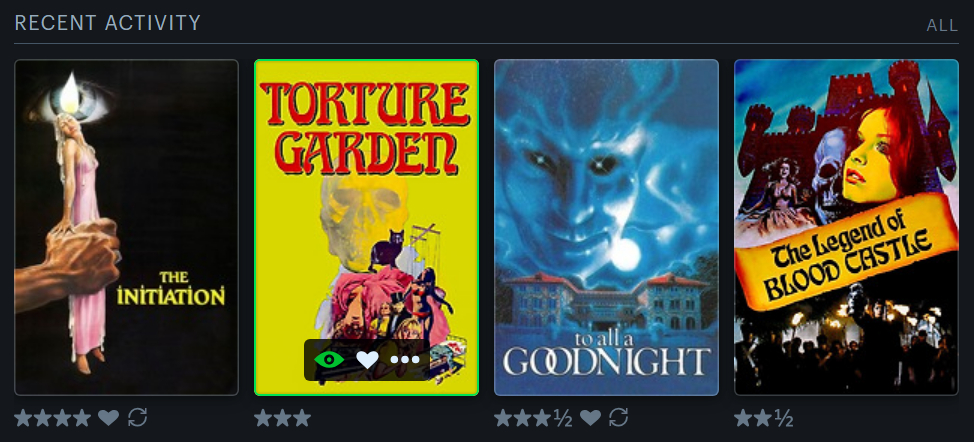974x442 pixels.
Task: Click the first star under Legend of Blood Castle
Action: 743,418
